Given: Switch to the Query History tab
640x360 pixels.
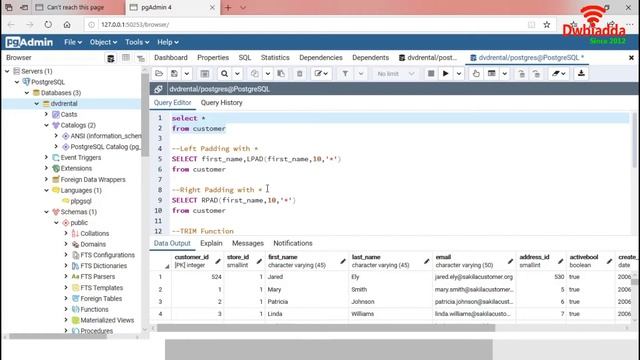Looking at the screenshot, I should tap(221, 102).
